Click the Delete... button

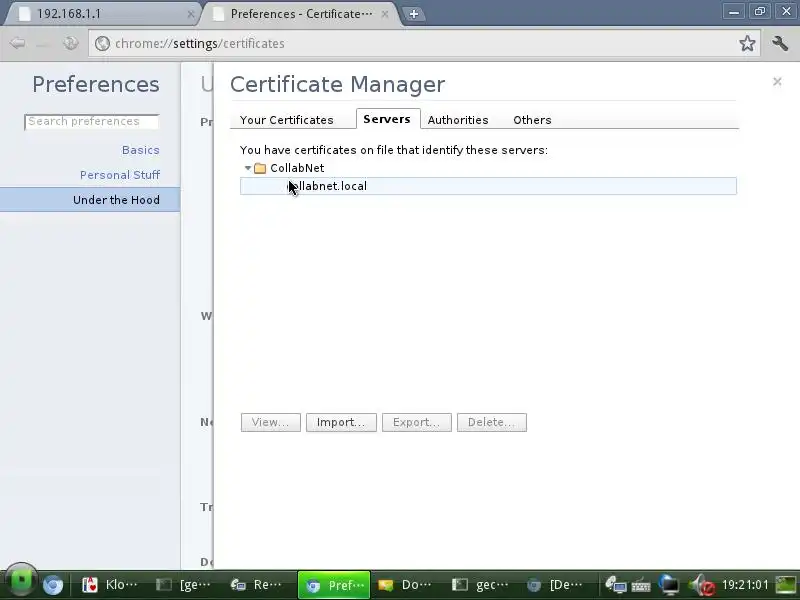click(x=492, y=422)
